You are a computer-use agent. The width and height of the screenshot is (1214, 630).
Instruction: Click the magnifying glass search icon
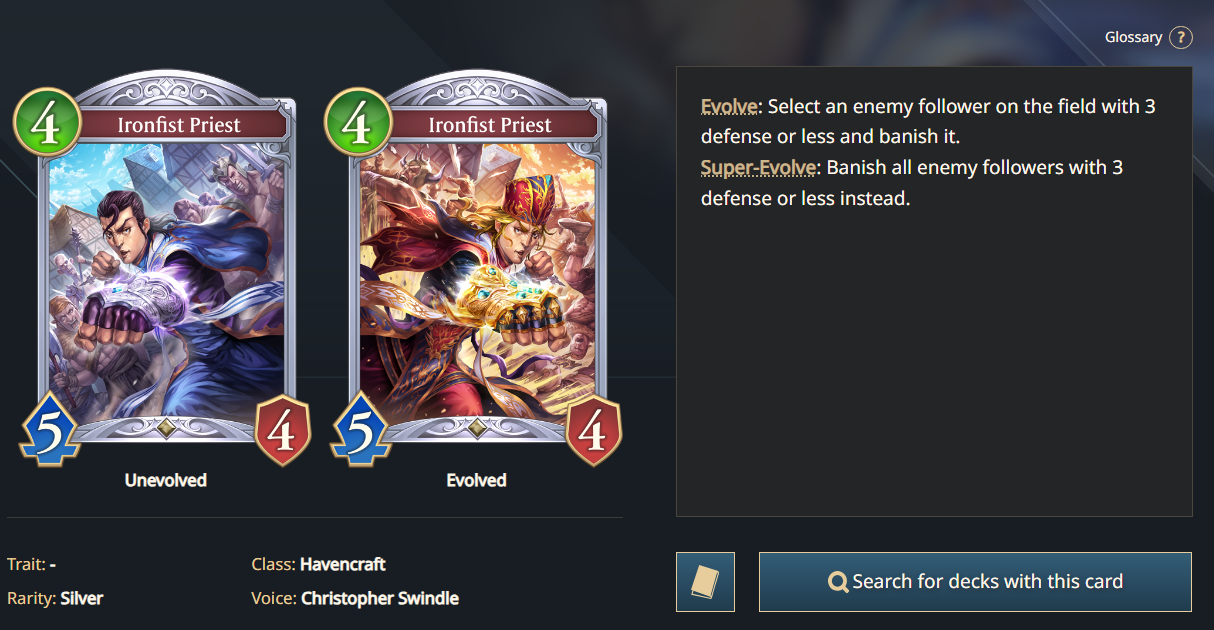pos(838,582)
